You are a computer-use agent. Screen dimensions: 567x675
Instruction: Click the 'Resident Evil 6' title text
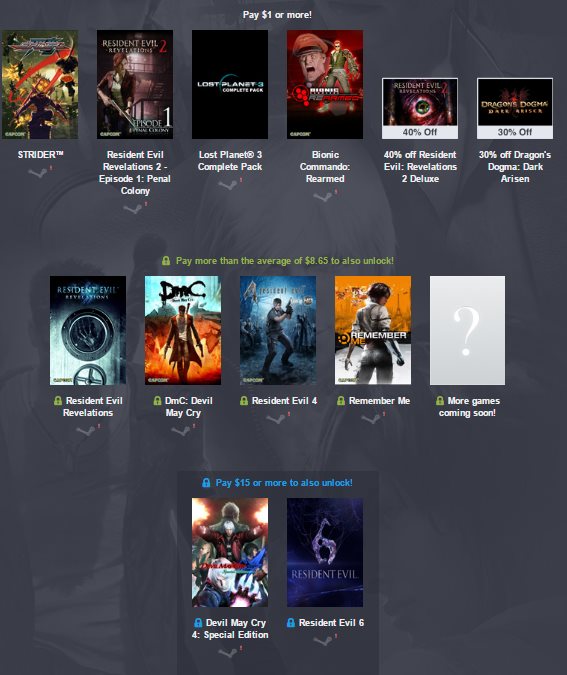(x=332, y=623)
